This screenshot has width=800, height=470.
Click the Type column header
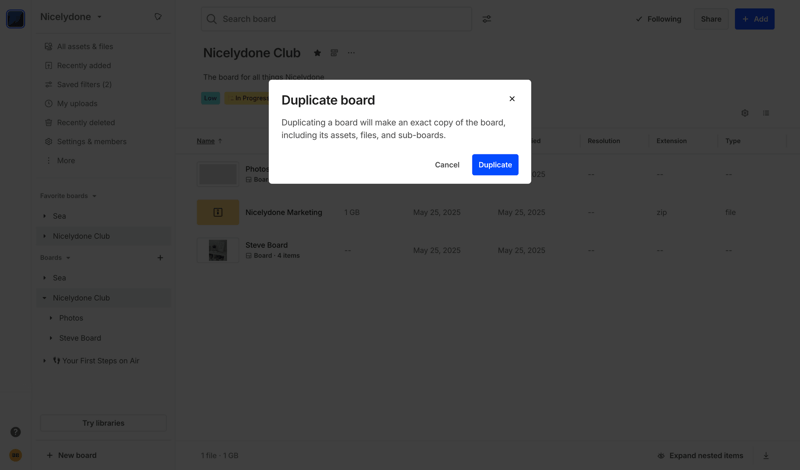tap(733, 141)
